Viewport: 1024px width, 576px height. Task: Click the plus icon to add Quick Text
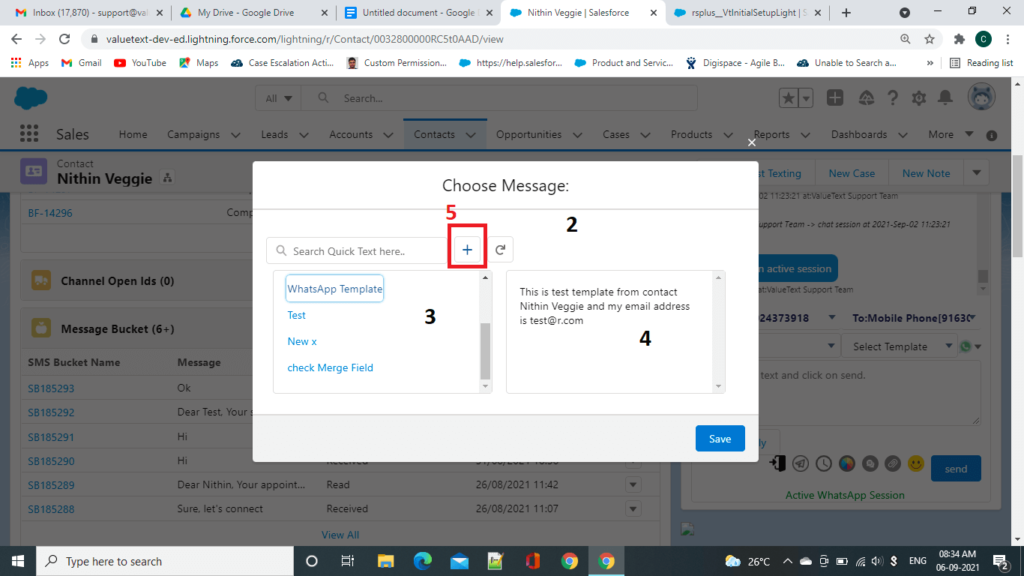pyautogui.click(x=466, y=248)
